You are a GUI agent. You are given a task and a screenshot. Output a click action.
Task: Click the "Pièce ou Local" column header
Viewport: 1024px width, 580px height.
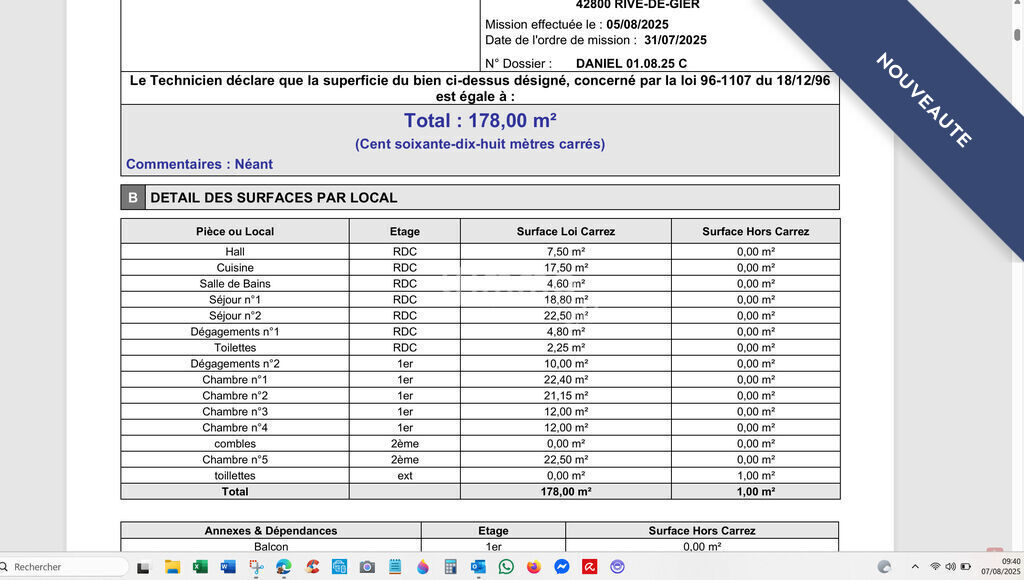235,231
